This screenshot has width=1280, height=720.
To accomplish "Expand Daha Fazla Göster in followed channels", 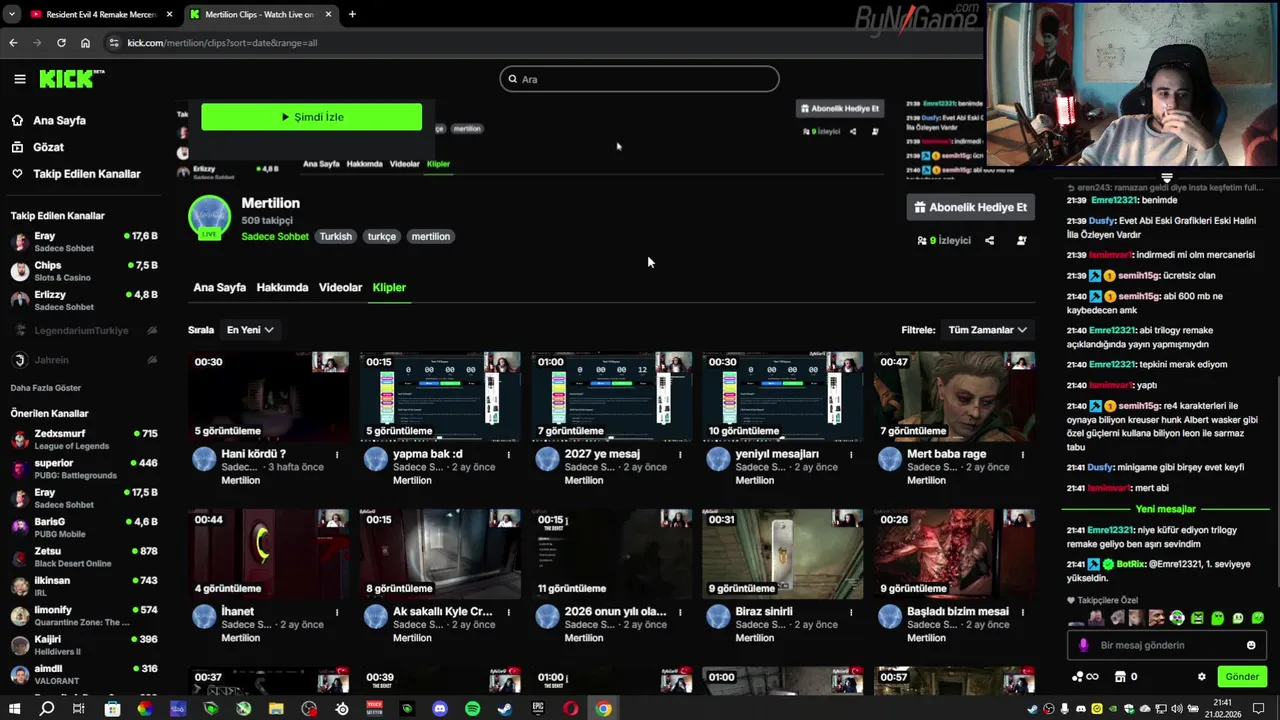I will (x=46, y=388).
